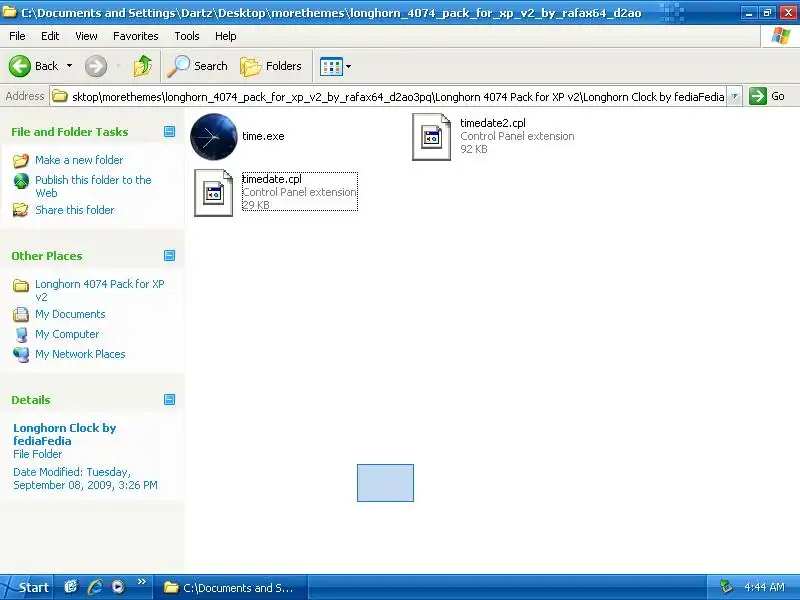
Task: Open the Views dropdown arrow
Action: (x=348, y=66)
